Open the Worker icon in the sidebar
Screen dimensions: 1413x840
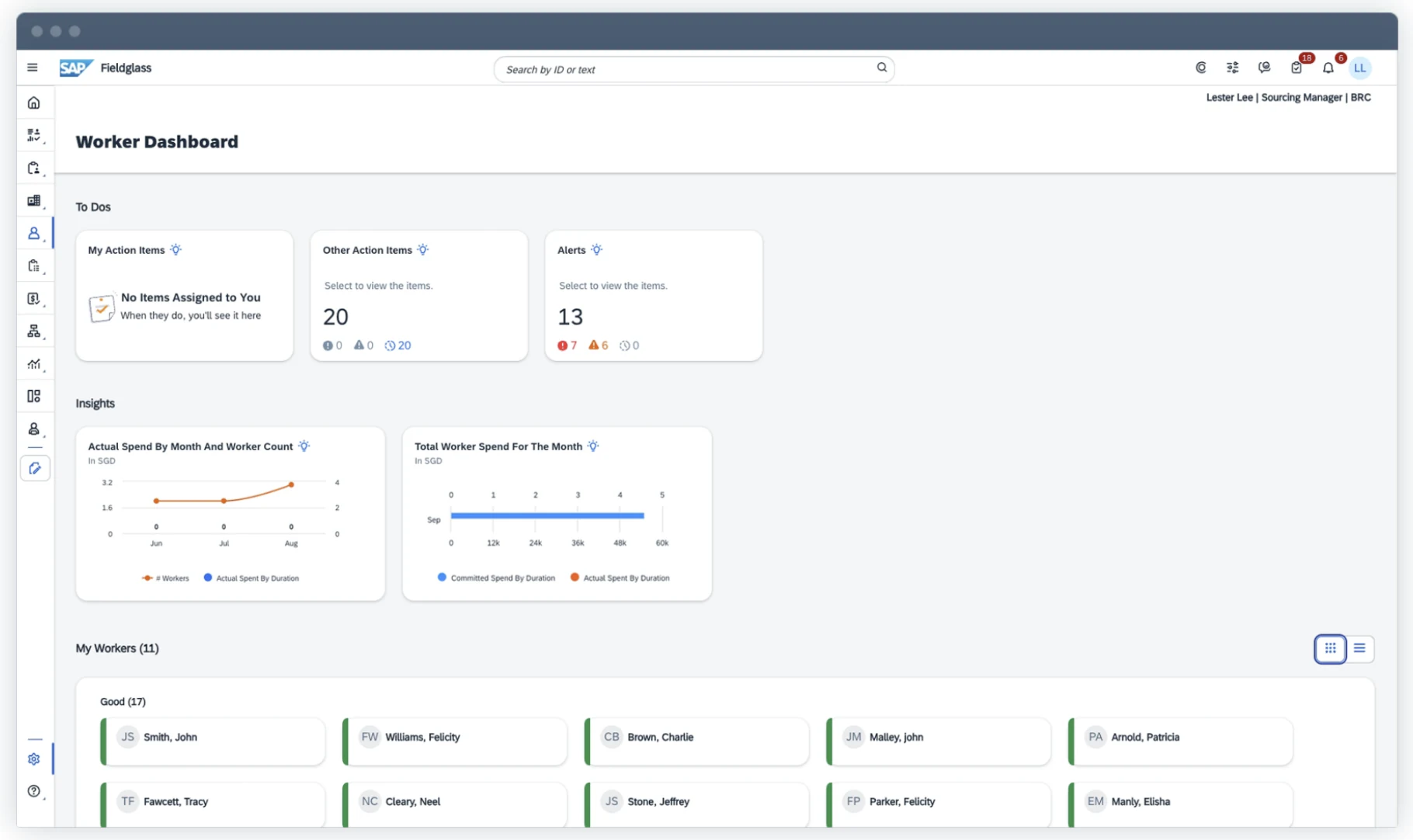(x=33, y=233)
